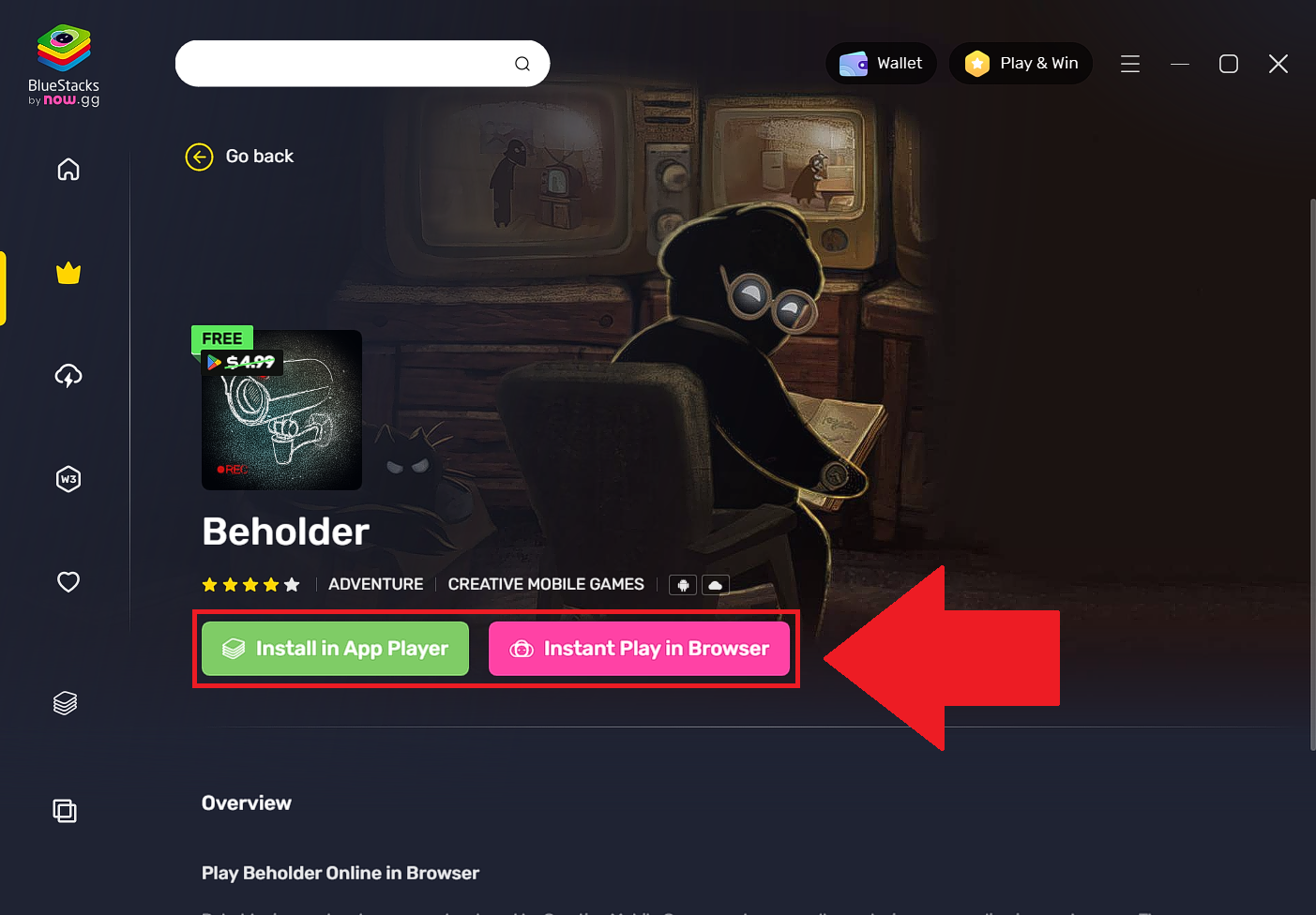Click the Android platform icon
Image resolution: width=1316 pixels, height=915 pixels.
683,585
